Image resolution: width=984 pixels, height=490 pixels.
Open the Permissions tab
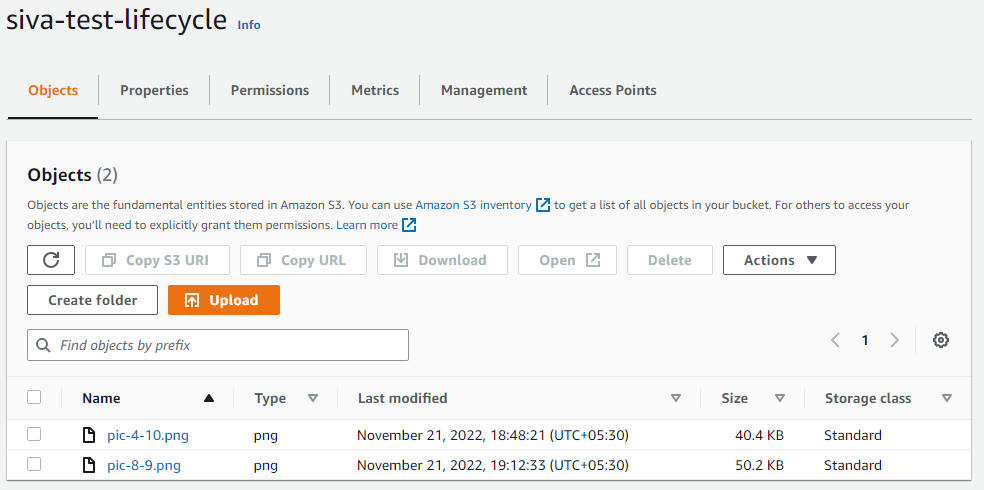click(270, 90)
